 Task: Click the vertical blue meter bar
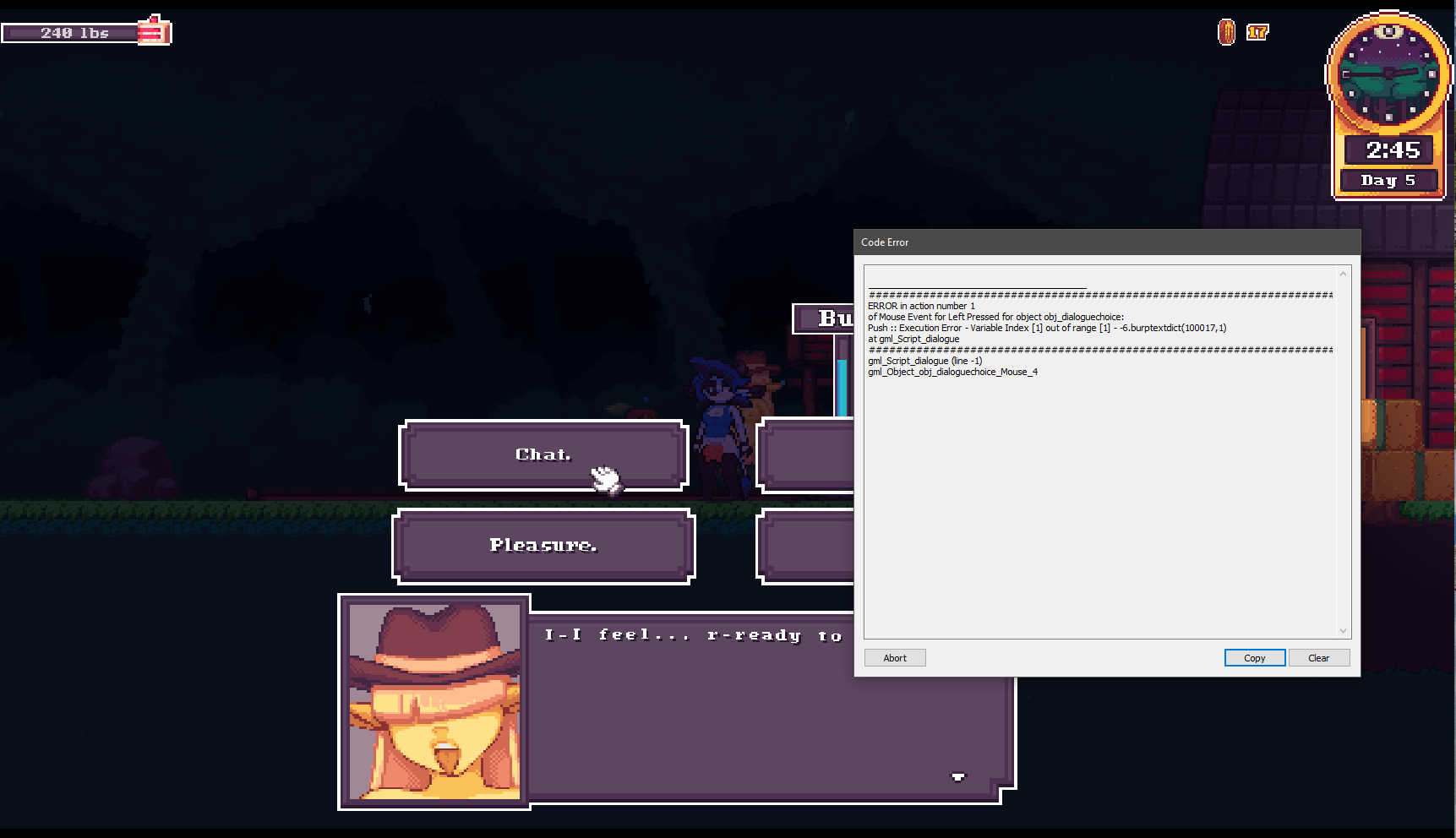tap(842, 387)
